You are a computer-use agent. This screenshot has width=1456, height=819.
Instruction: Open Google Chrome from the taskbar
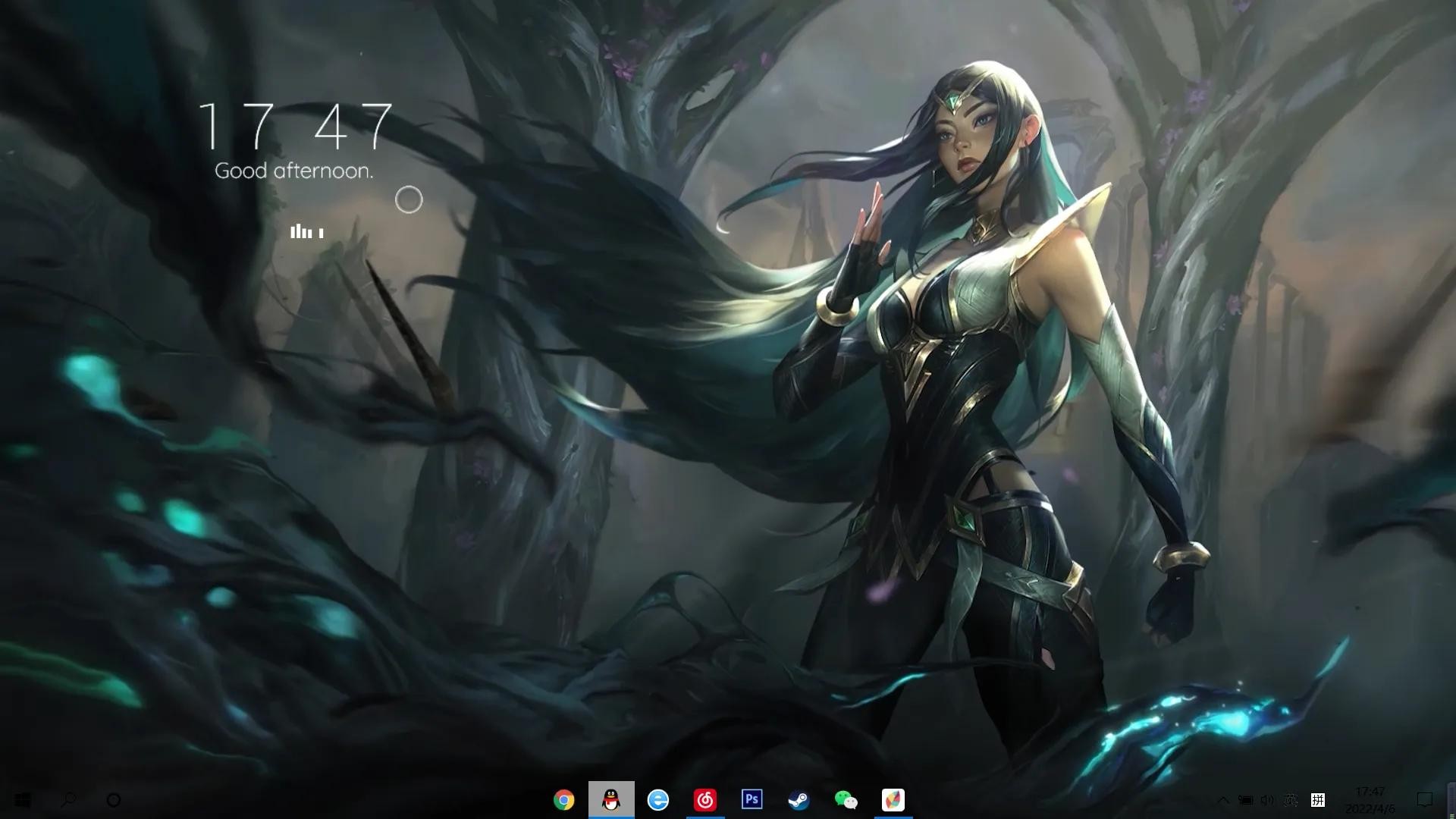coord(563,800)
